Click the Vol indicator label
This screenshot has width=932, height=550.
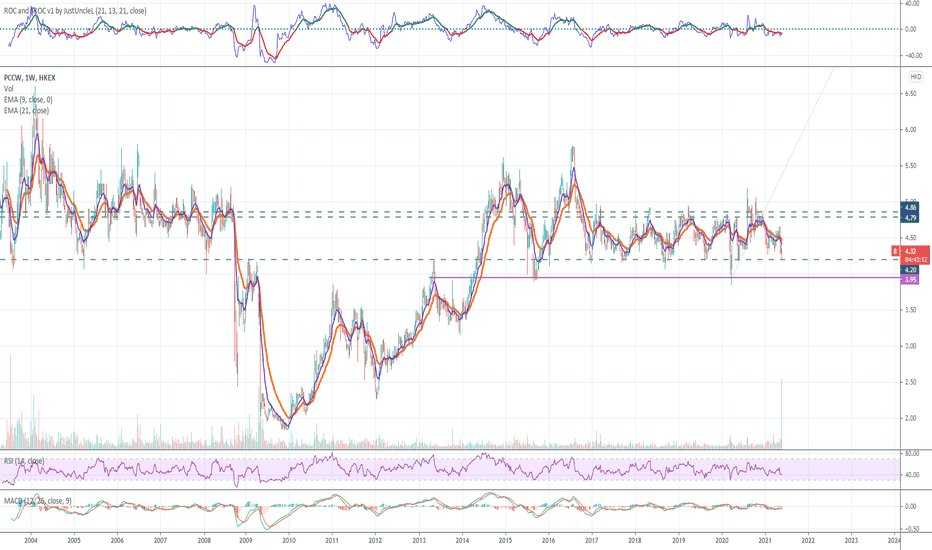tap(8, 89)
